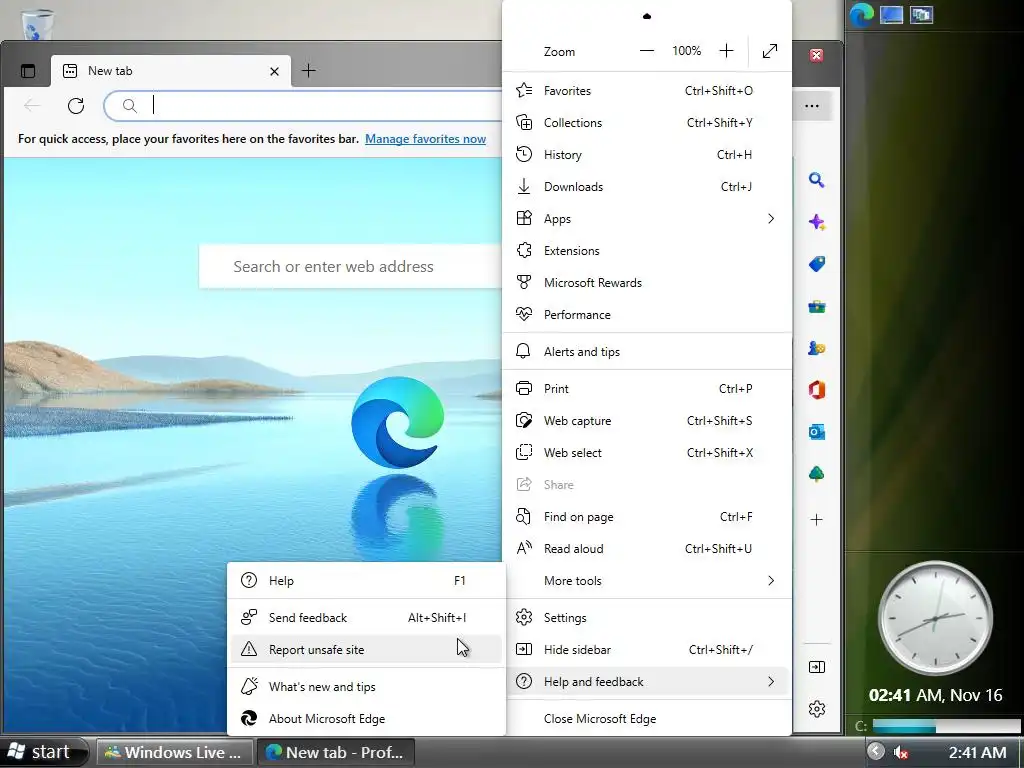Click the sidebar add plus icon
This screenshot has width=1024, height=768.
(x=816, y=520)
